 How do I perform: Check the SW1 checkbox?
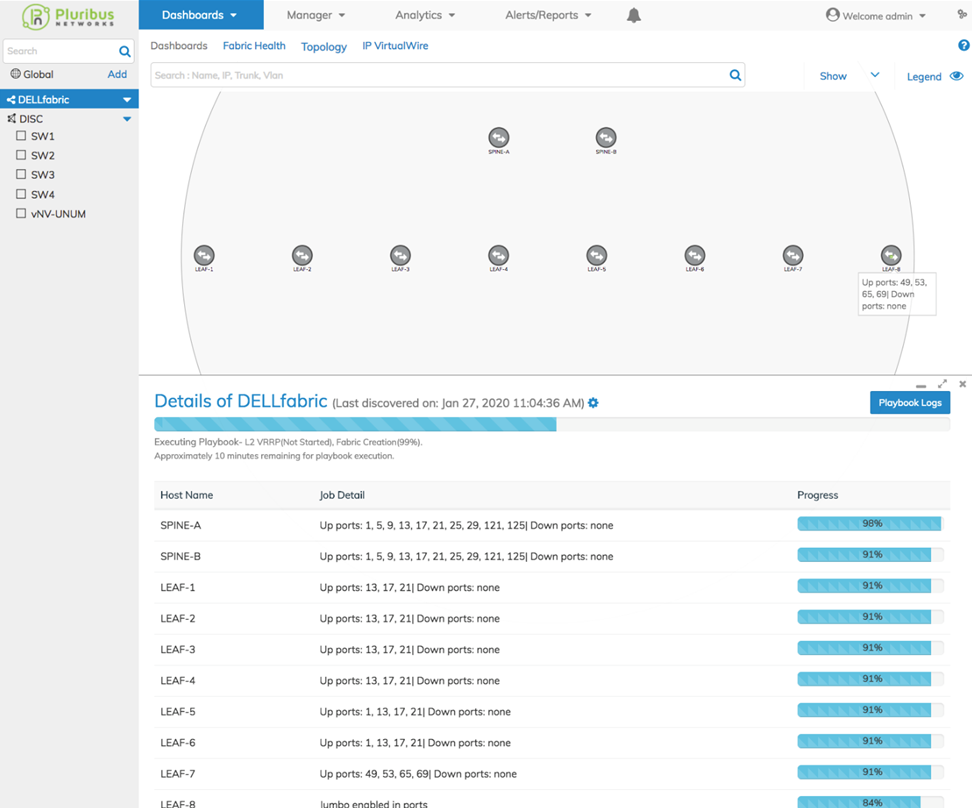pyautogui.click(x=21, y=136)
